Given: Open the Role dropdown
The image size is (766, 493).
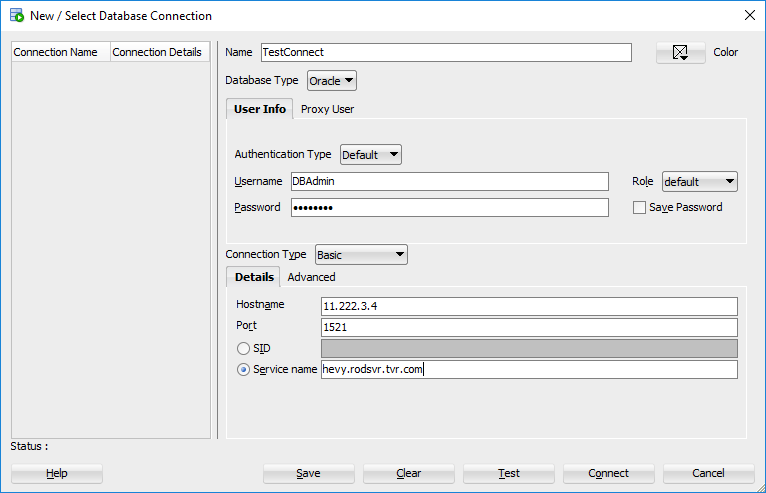Looking at the screenshot, I should [699, 182].
